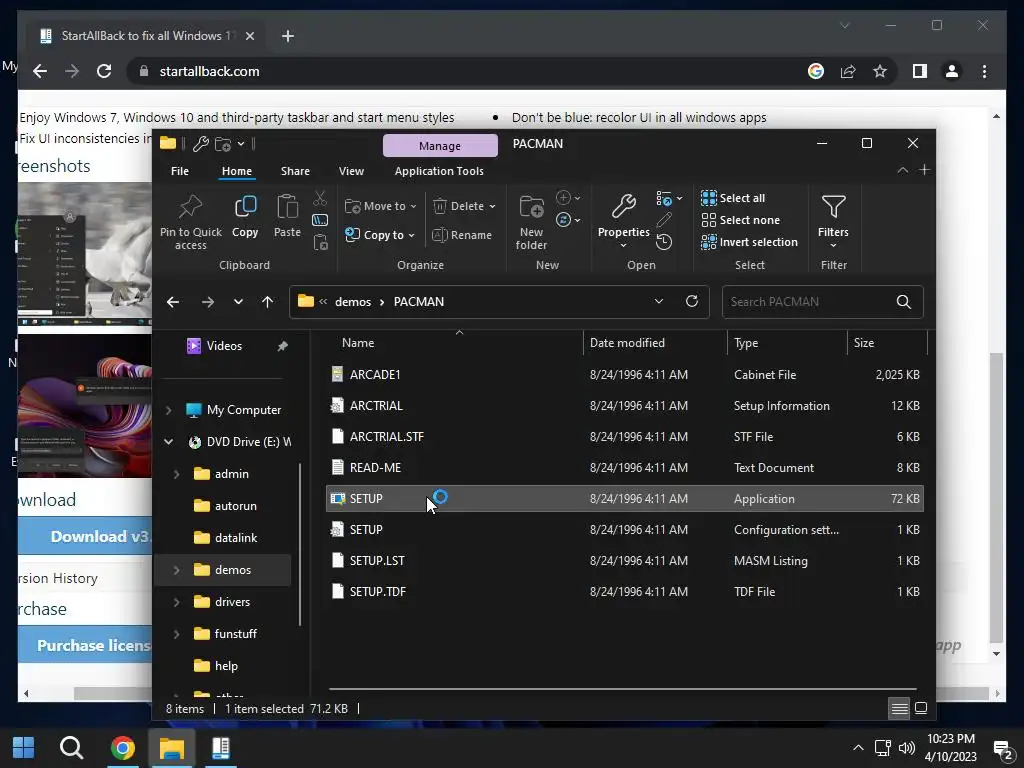
Task: Refresh the PACMAN folder view
Action: point(692,301)
